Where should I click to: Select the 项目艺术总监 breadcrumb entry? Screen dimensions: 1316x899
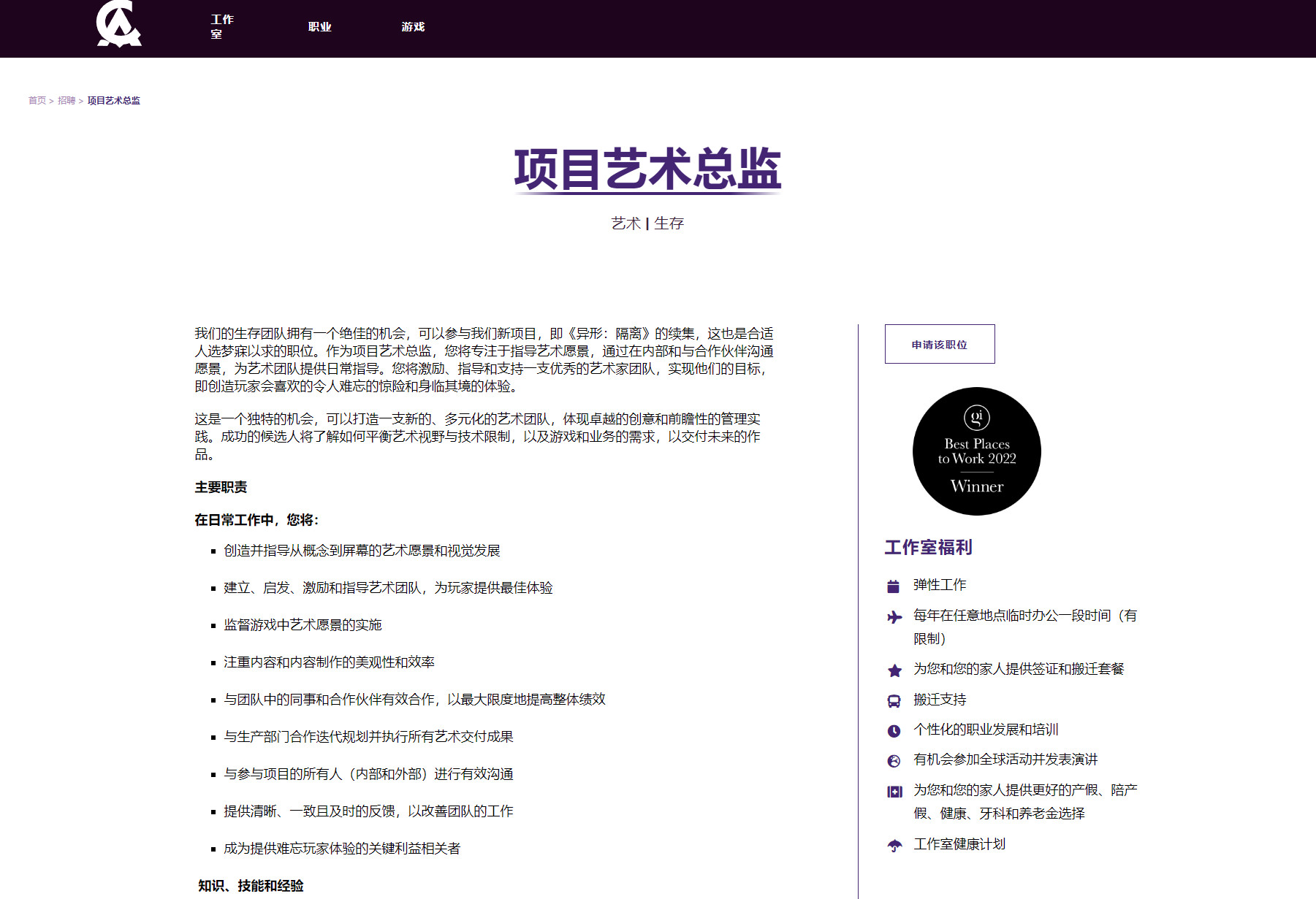(x=113, y=100)
